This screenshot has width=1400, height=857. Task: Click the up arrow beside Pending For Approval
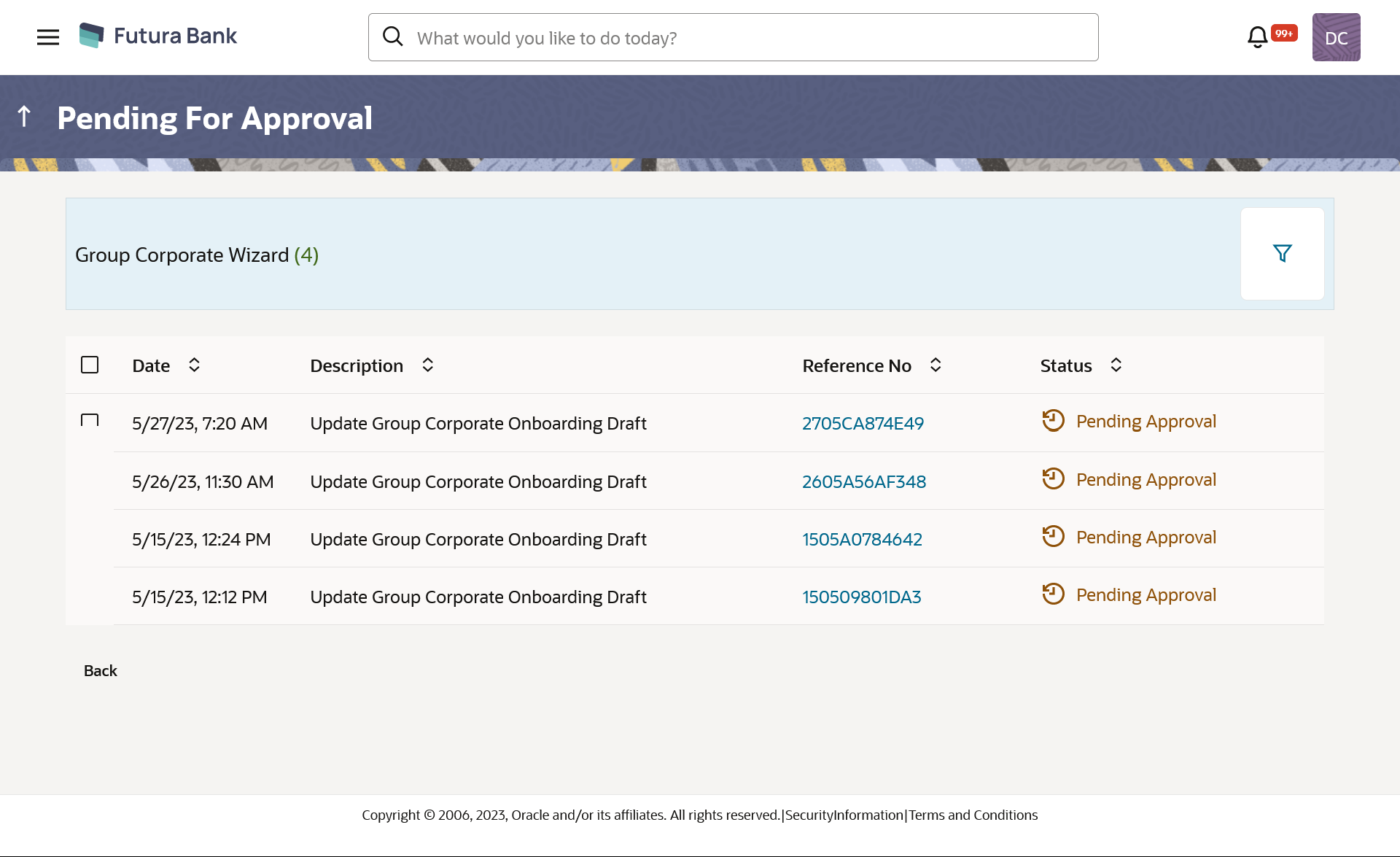point(24,117)
